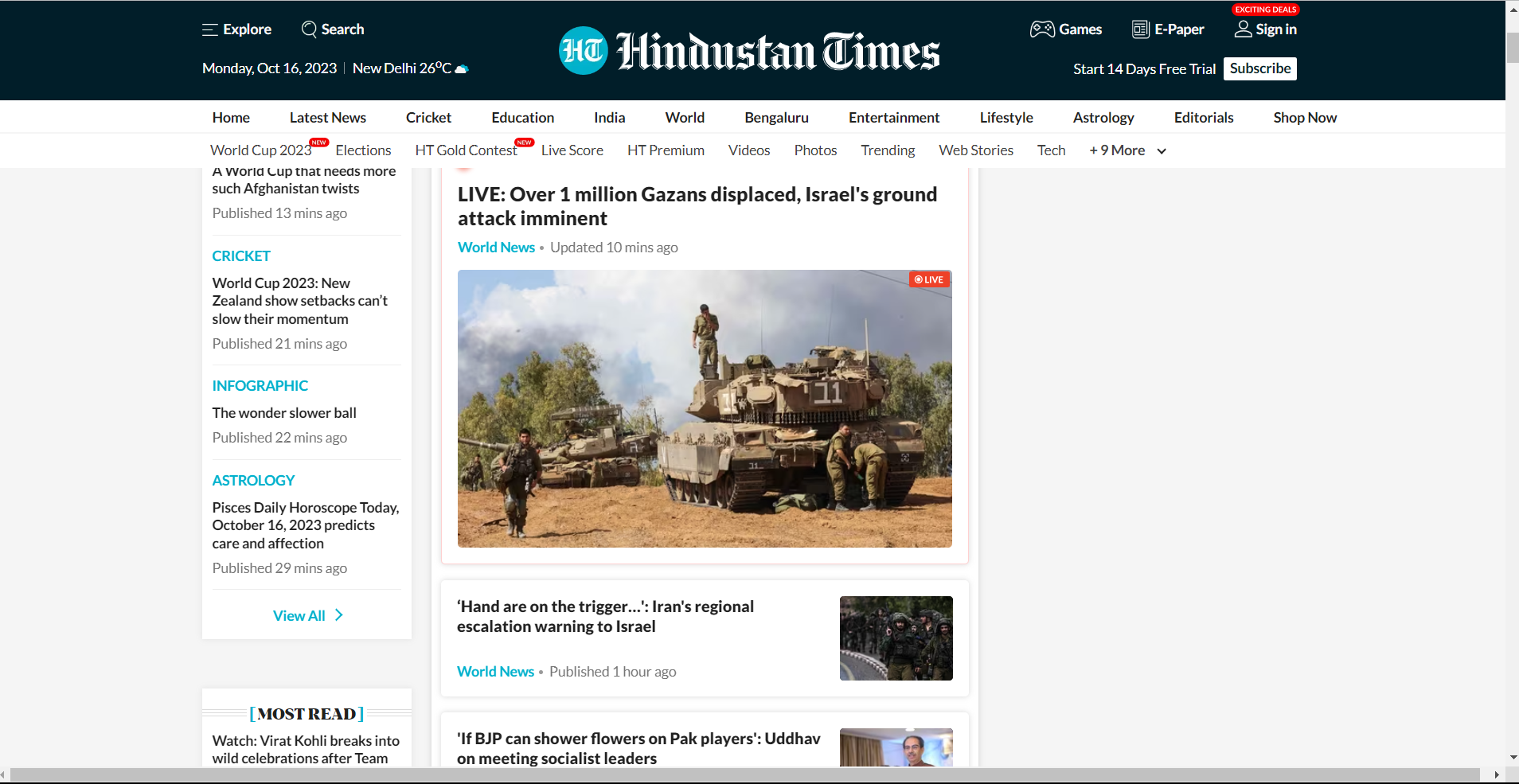Click 'Start 14 Days Free Trial' text

1144,69
